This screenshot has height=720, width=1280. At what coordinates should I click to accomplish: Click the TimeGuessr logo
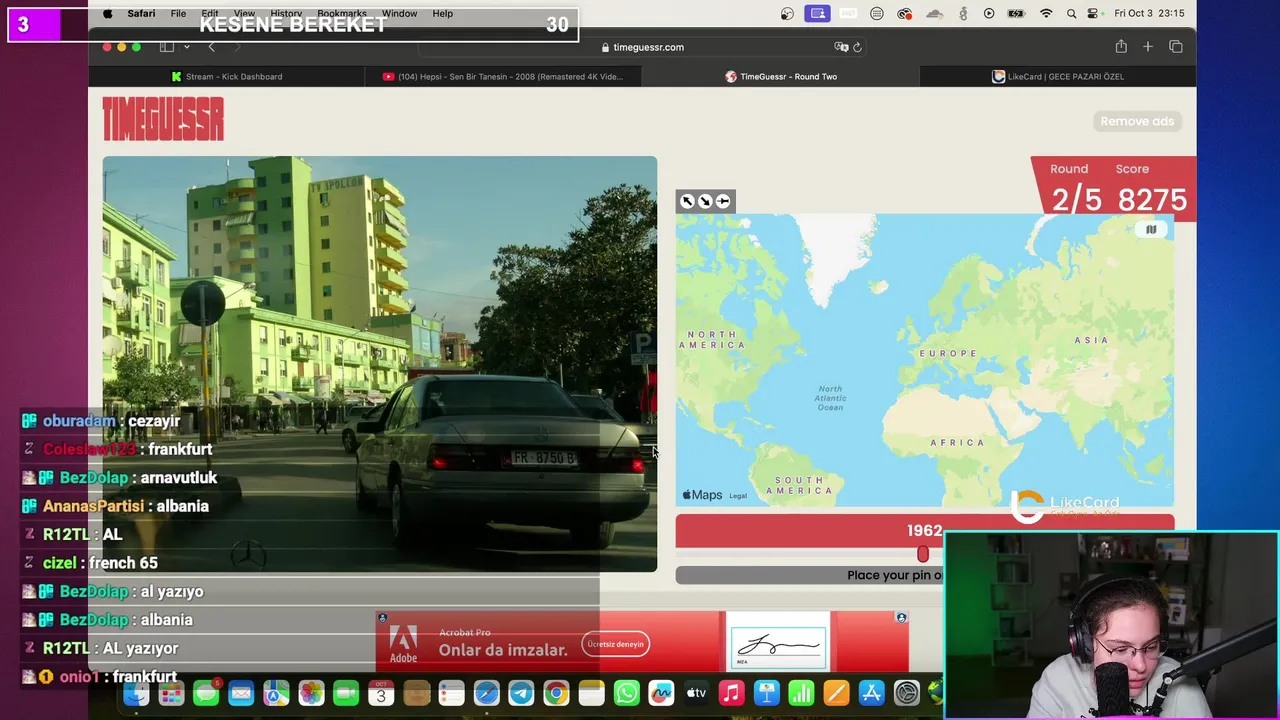163,120
